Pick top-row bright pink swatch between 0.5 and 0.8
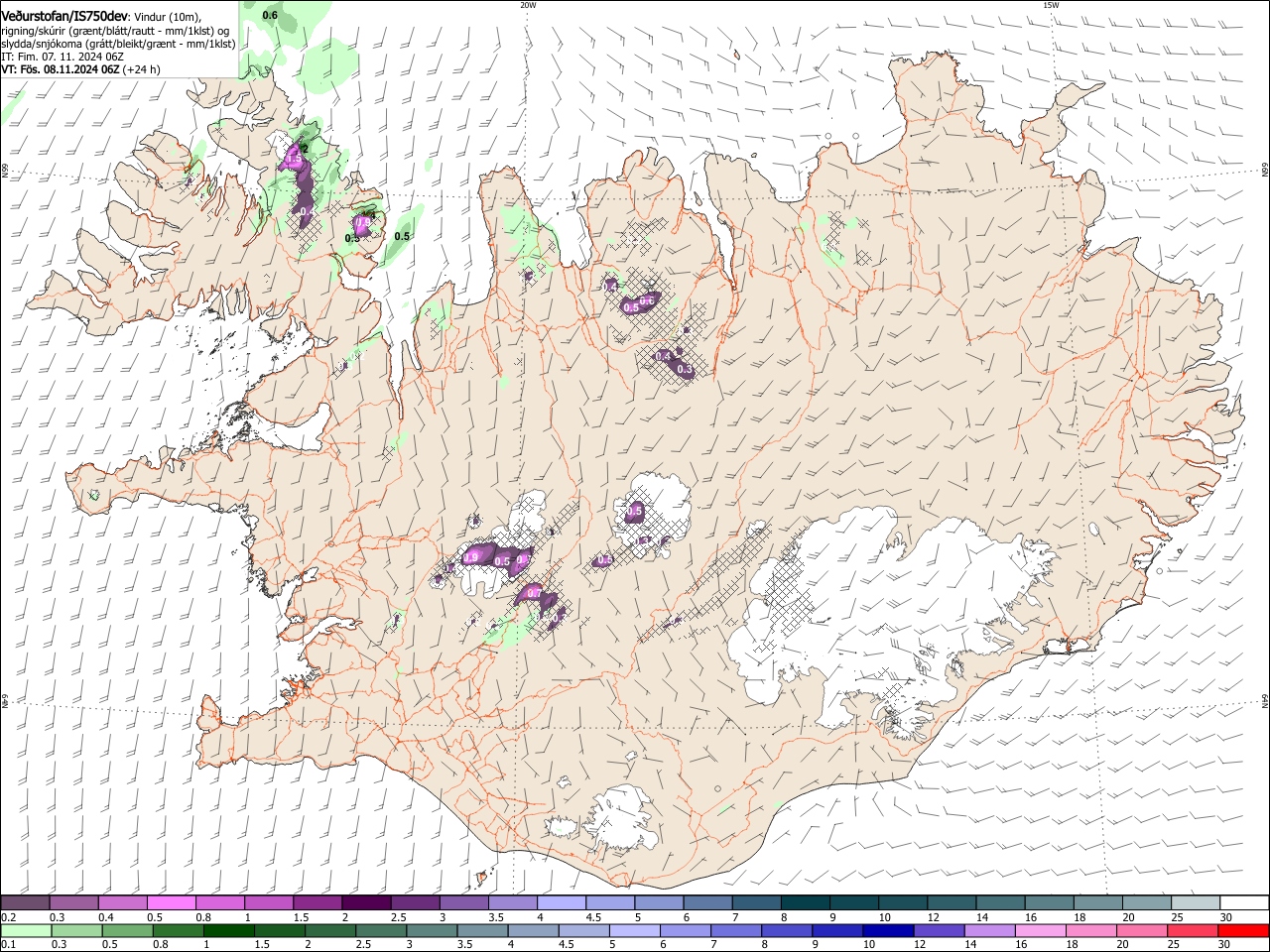 pos(171,902)
